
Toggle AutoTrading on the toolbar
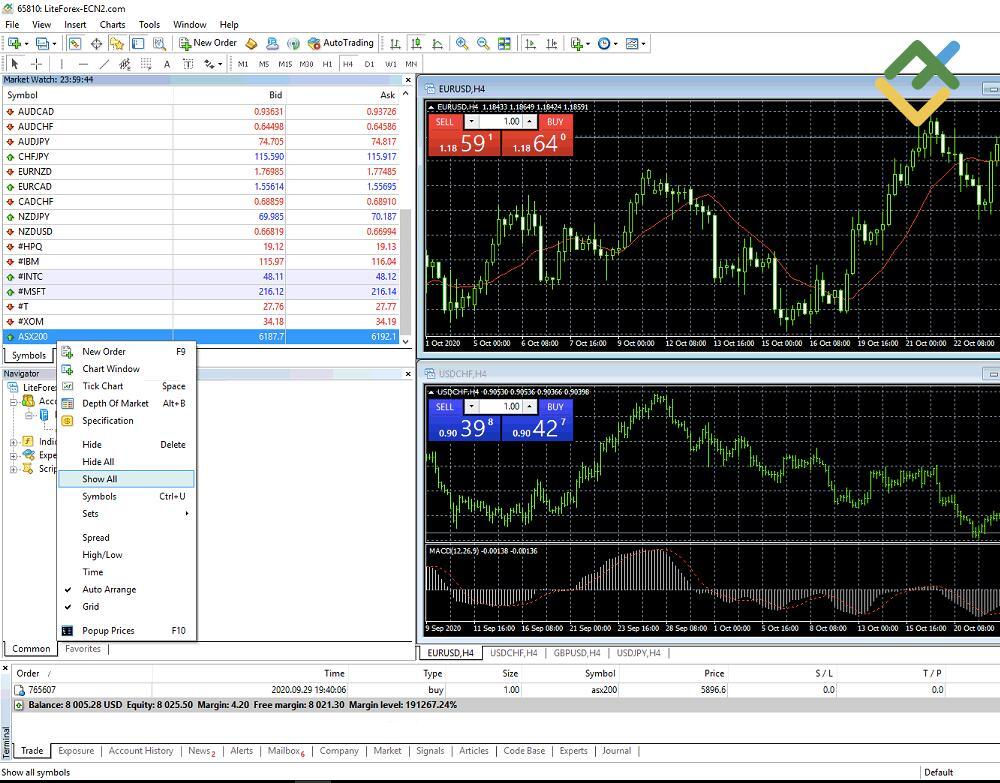tap(347, 43)
